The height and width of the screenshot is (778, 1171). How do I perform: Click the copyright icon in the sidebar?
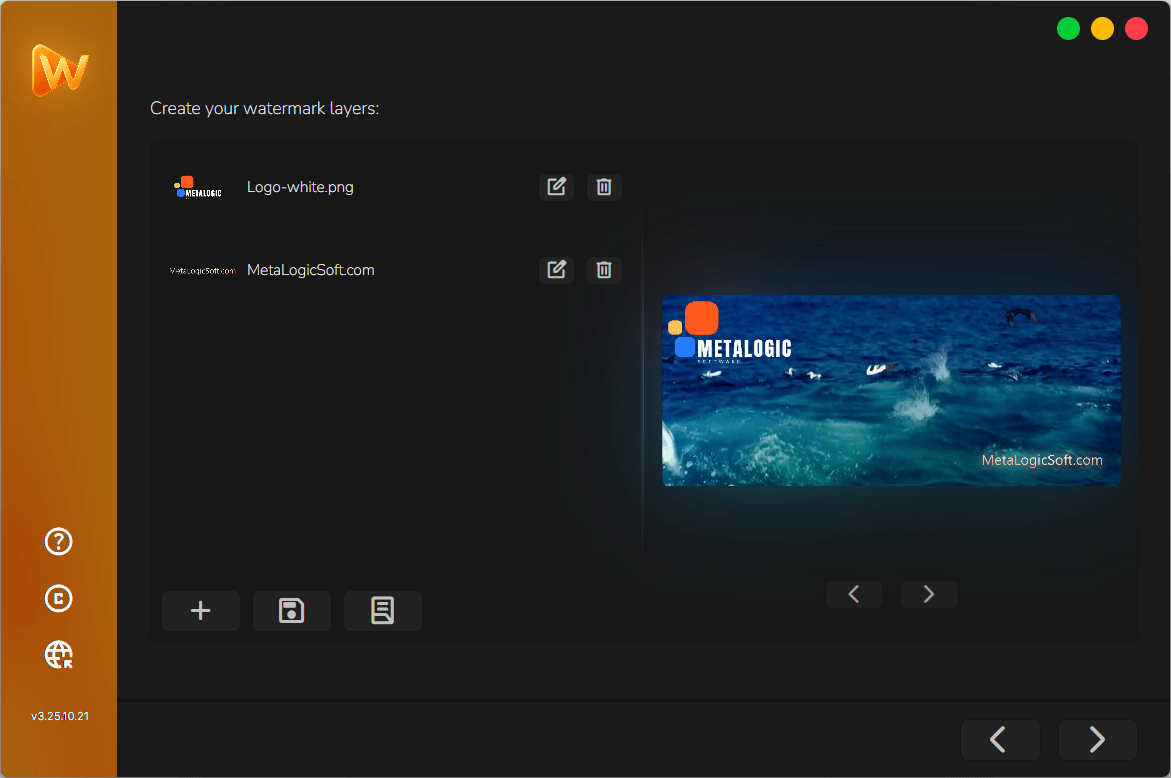pos(59,598)
